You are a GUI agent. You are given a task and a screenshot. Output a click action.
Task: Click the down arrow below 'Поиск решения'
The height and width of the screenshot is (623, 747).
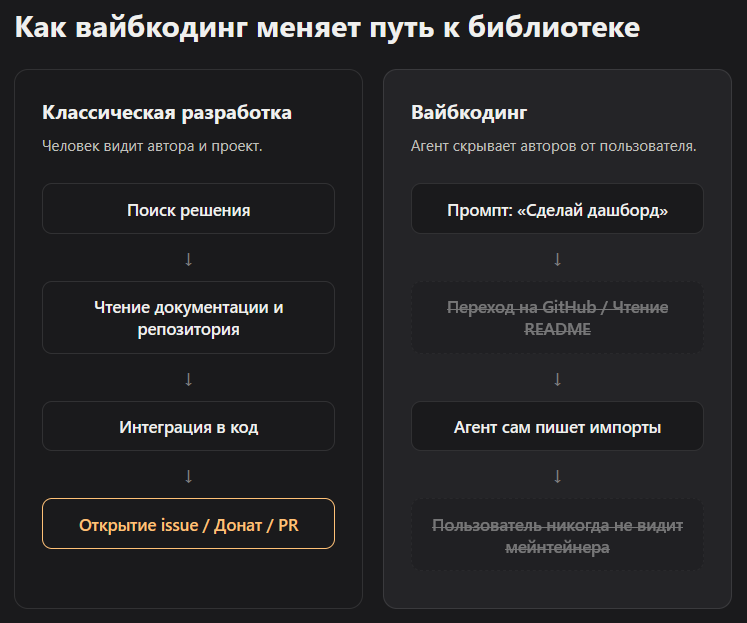[x=188, y=260]
